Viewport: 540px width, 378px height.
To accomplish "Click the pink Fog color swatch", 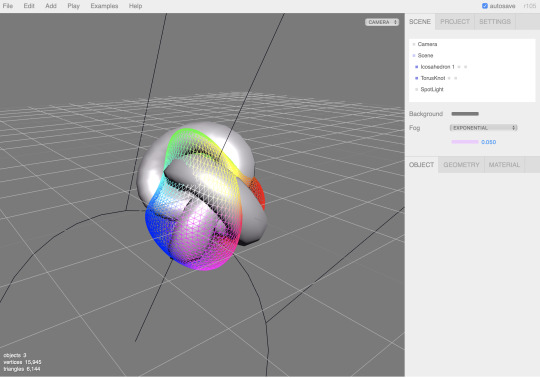I will (465, 142).
